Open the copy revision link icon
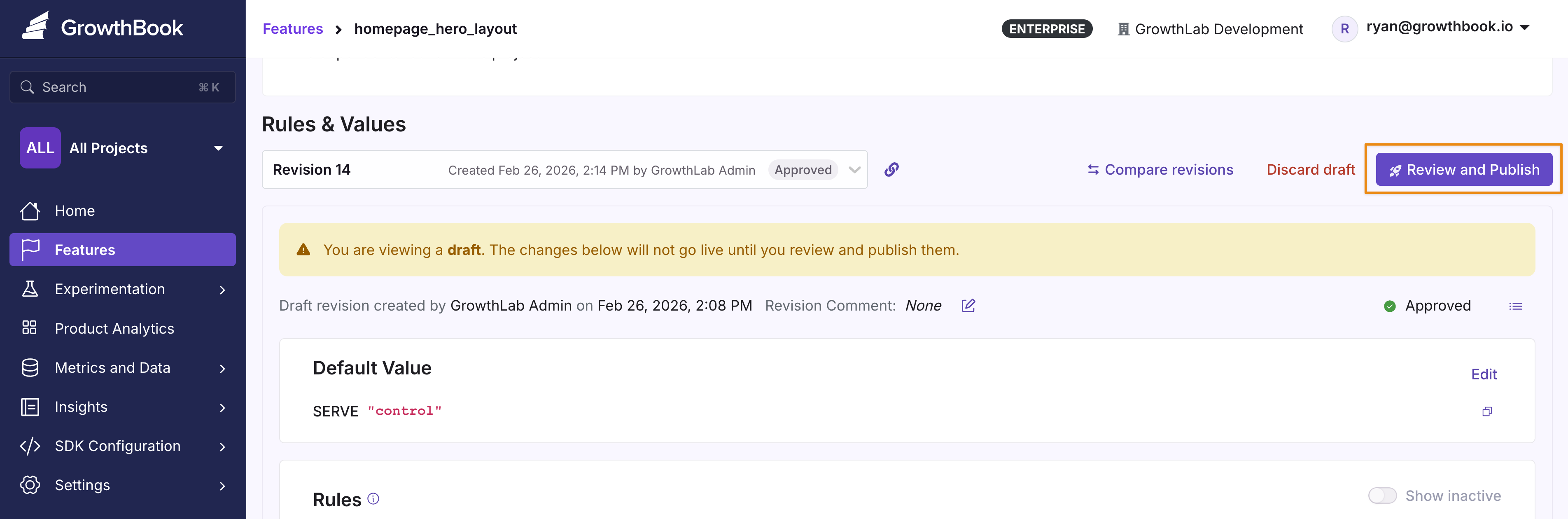1568x519 pixels. 891,169
